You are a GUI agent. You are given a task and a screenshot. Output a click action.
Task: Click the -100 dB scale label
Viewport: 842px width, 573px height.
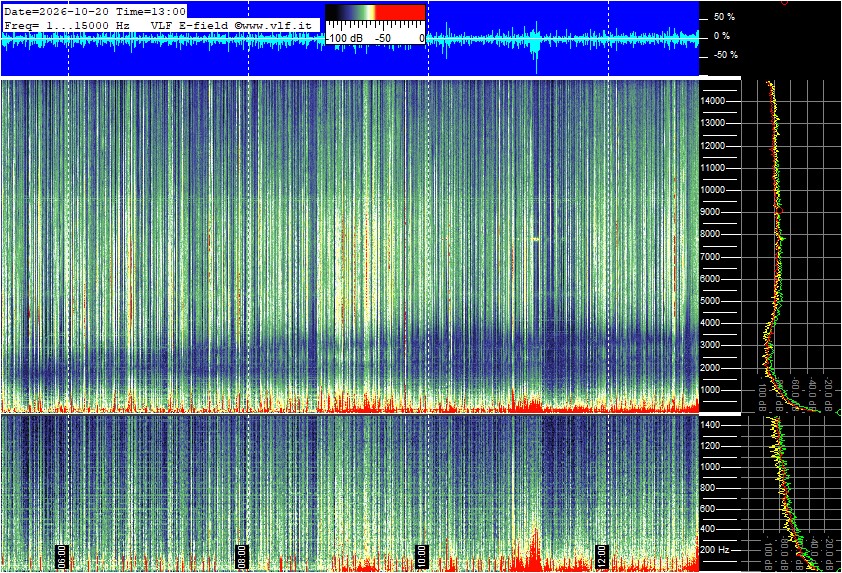tap(344, 39)
